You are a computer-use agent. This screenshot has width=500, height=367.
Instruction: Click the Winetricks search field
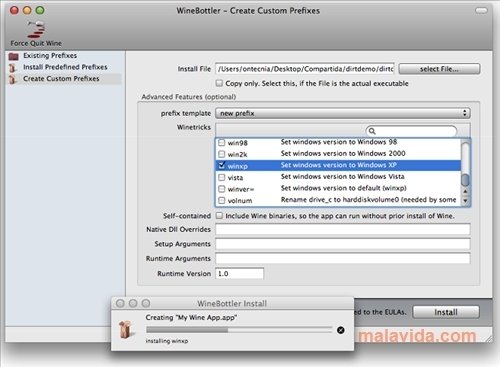[411, 131]
